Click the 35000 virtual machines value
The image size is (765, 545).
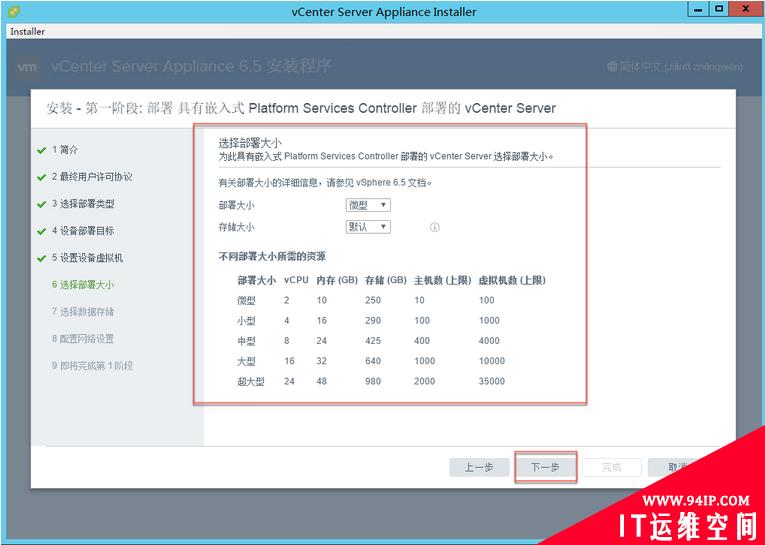pyautogui.click(x=492, y=381)
